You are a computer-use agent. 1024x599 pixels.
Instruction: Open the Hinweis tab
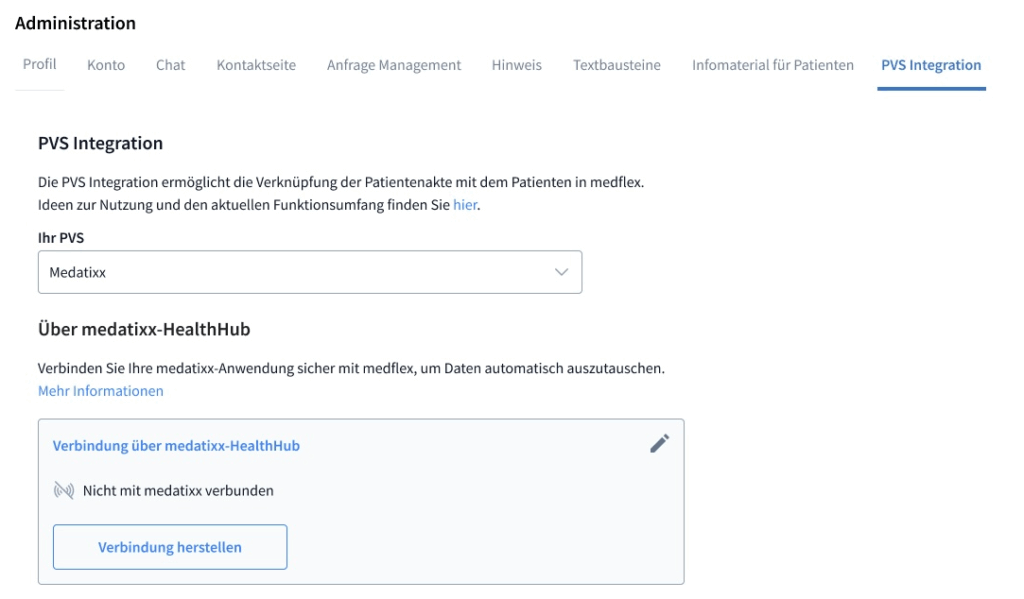tap(515, 63)
